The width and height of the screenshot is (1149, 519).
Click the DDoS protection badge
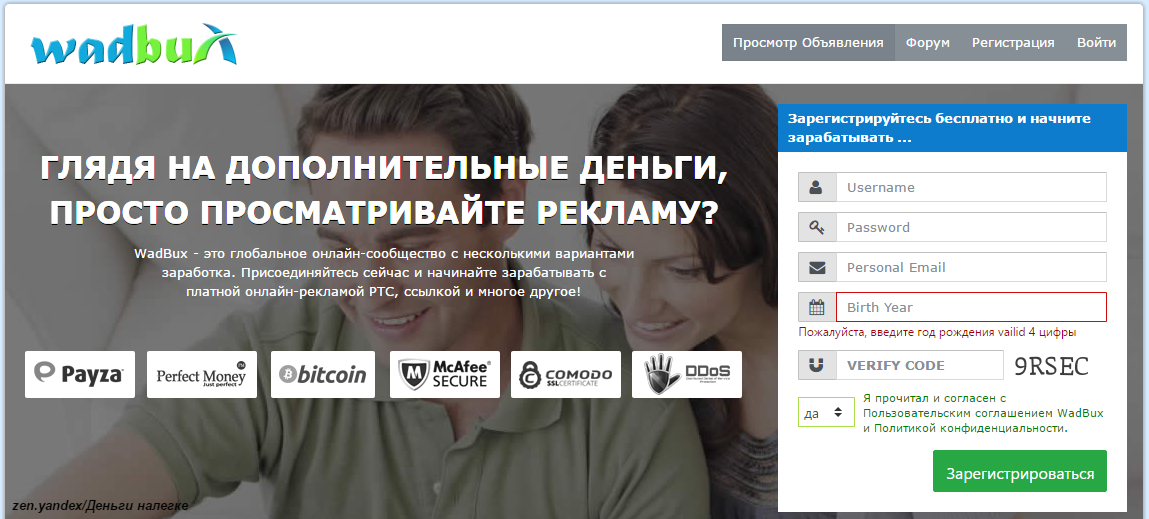[x=687, y=374]
